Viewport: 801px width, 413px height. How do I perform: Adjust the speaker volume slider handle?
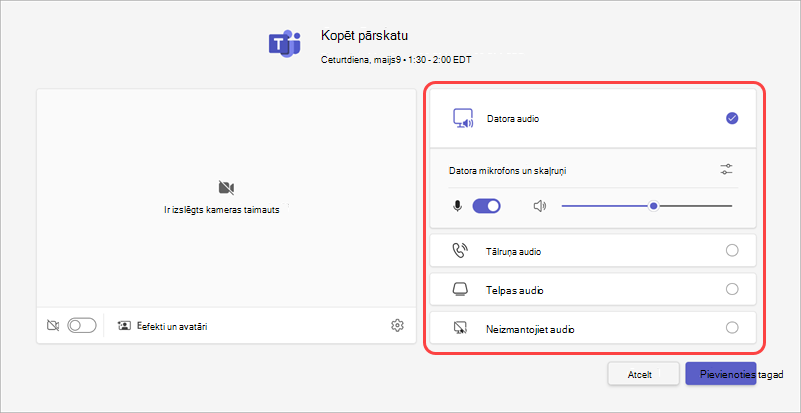(653, 206)
